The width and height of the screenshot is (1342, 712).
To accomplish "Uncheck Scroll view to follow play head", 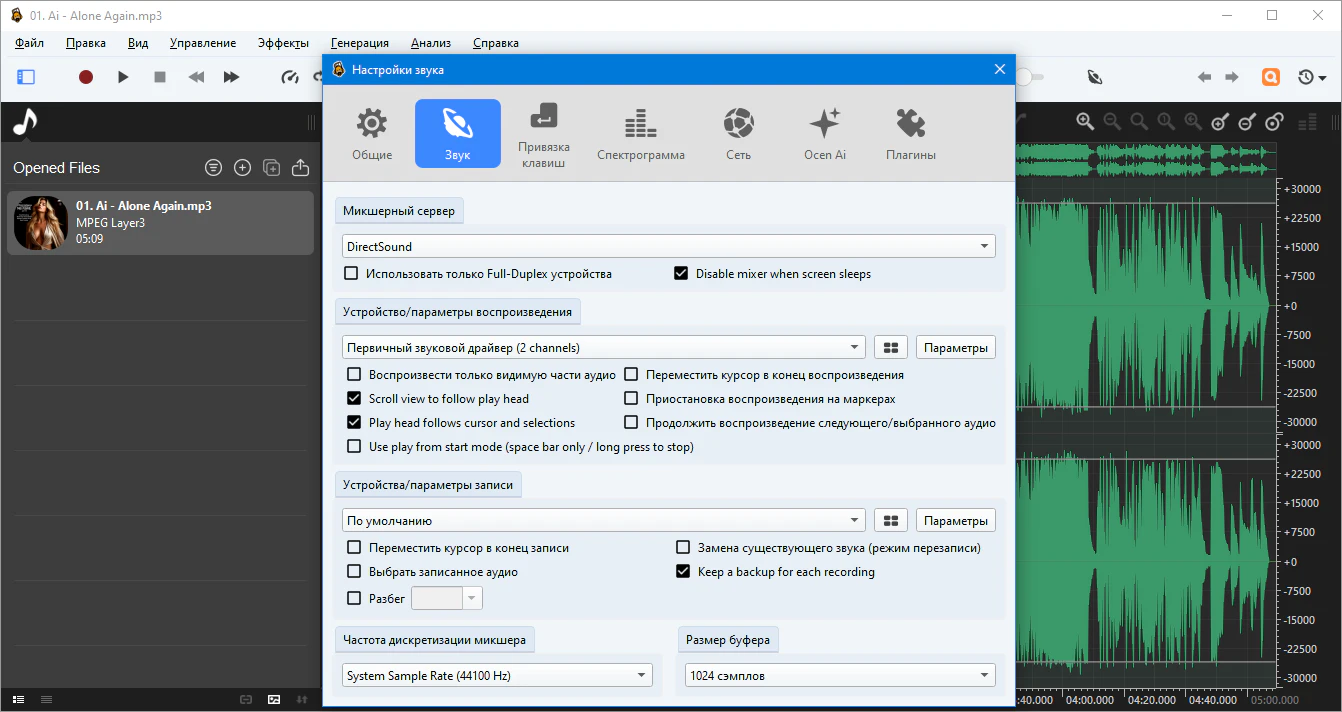I will (354, 399).
